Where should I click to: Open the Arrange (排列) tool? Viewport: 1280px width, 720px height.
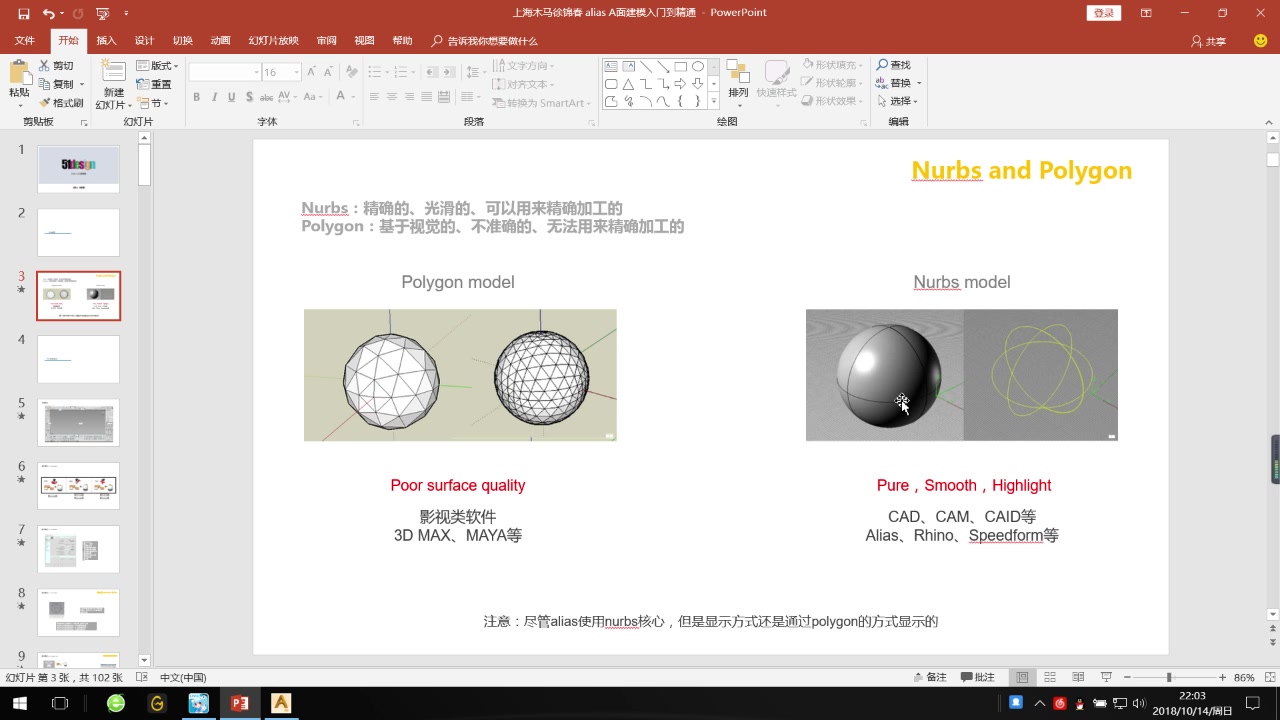click(738, 80)
